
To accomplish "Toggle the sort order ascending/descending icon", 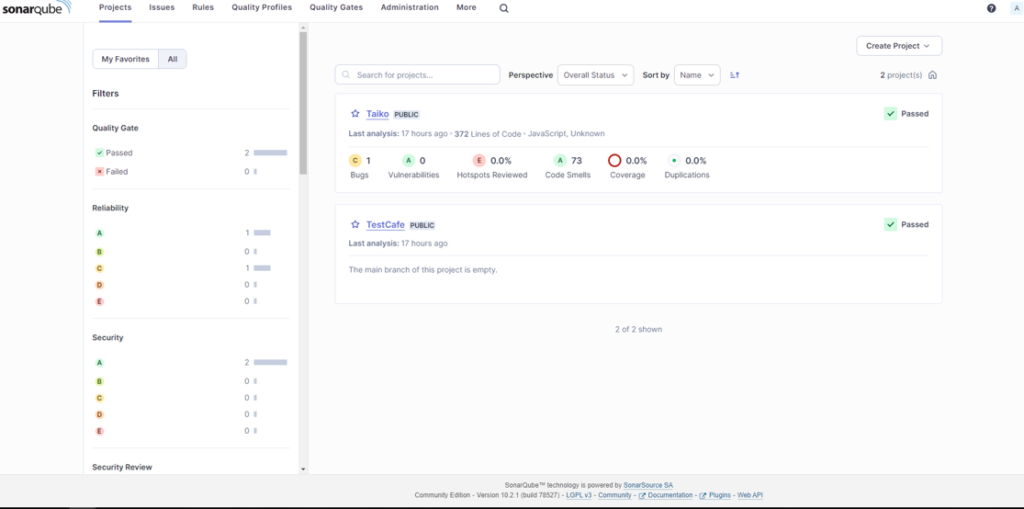I will pyautogui.click(x=735, y=75).
